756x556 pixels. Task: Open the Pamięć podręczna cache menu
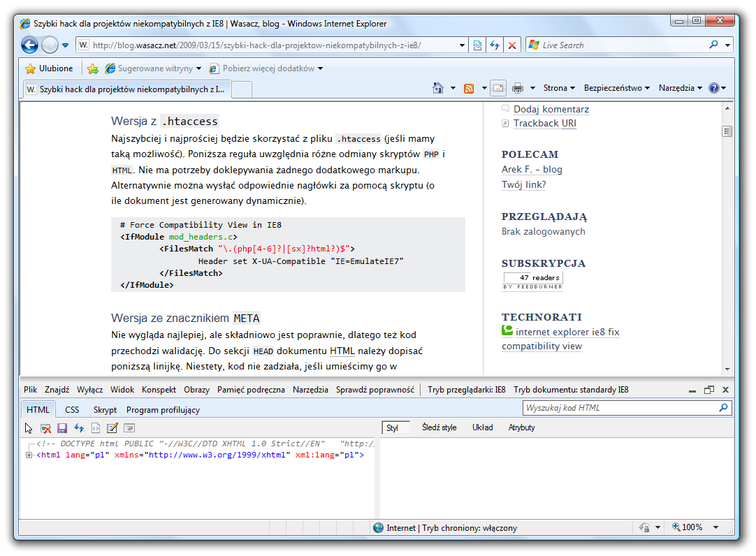(x=251, y=390)
